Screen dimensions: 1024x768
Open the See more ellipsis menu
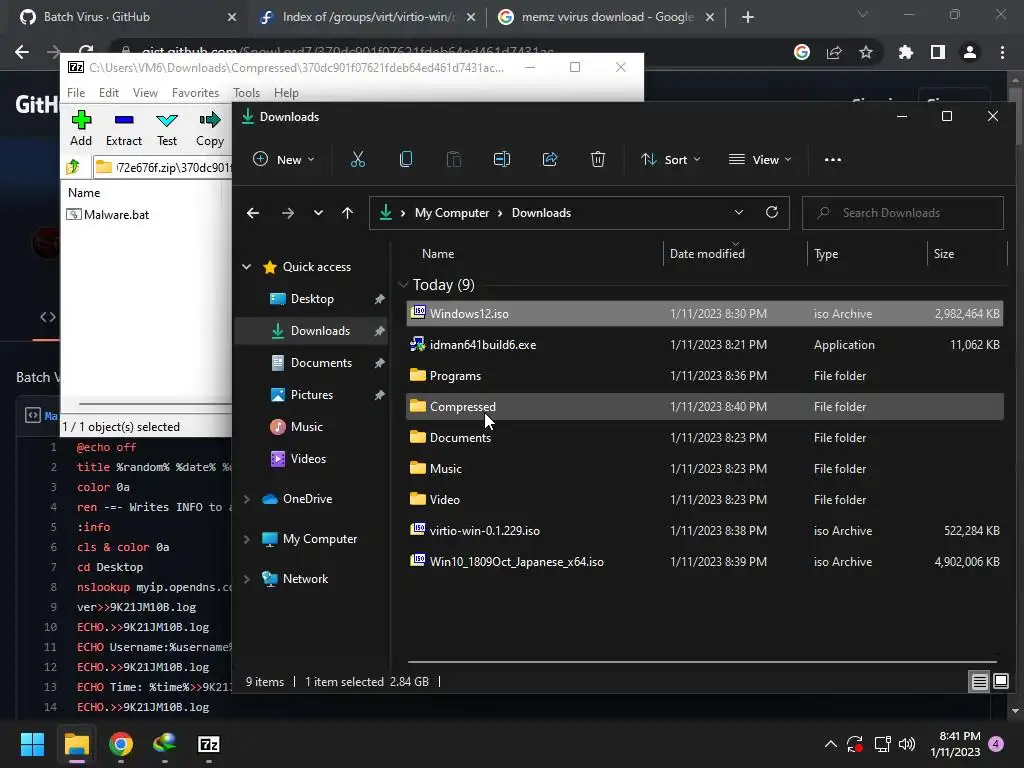pos(833,159)
